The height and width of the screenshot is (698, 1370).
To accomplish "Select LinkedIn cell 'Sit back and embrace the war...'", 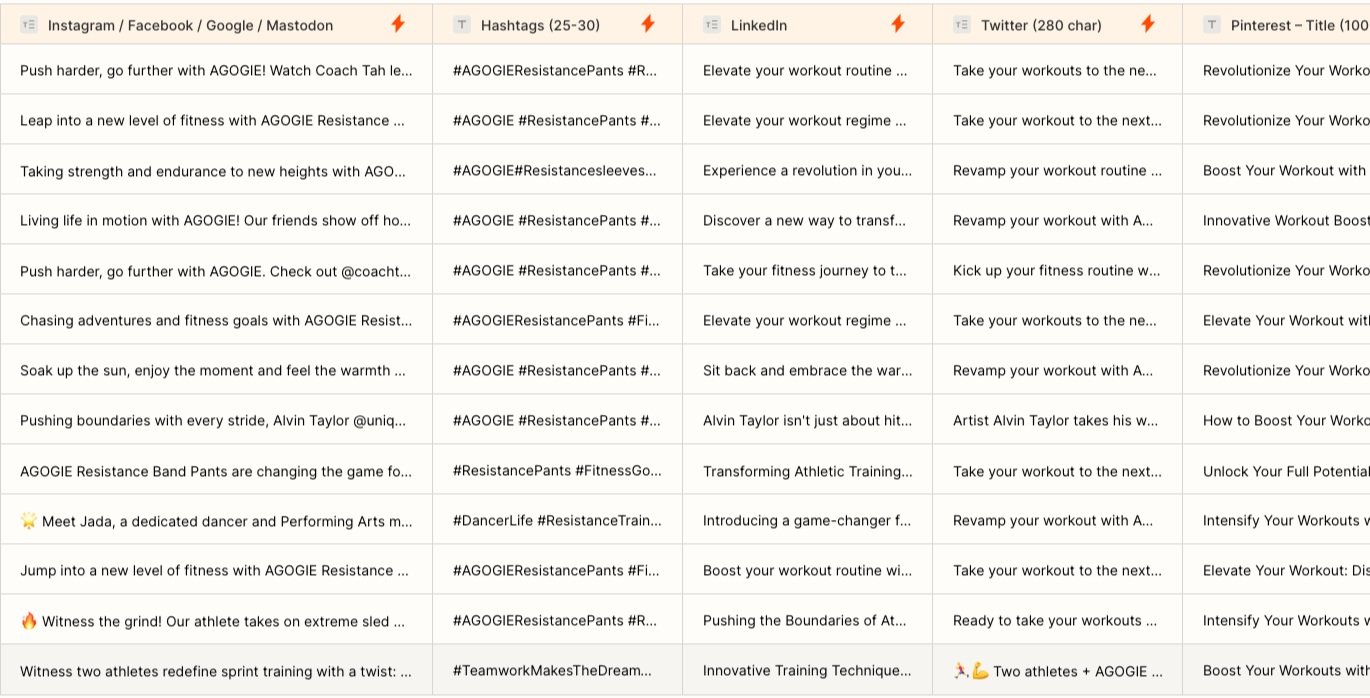I will click(x=807, y=370).
